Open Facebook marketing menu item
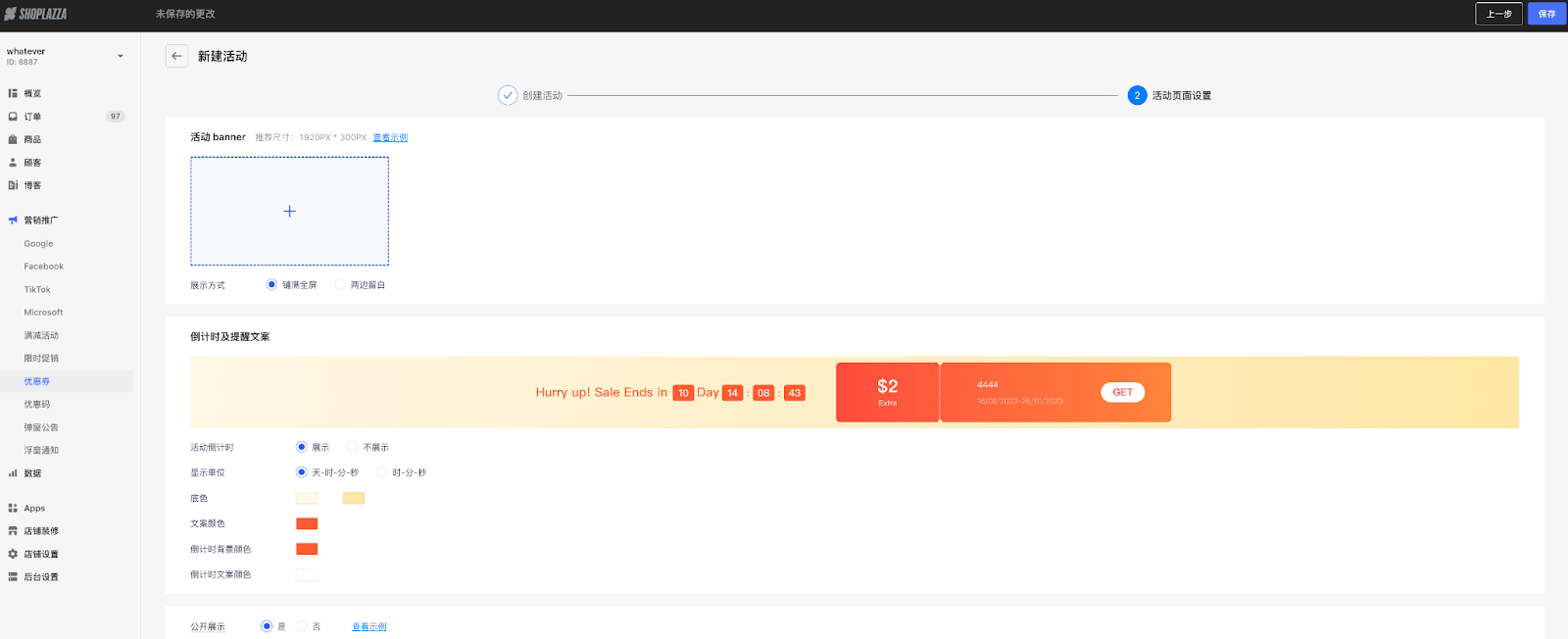Viewport: 1568px width, 639px height. [x=44, y=267]
